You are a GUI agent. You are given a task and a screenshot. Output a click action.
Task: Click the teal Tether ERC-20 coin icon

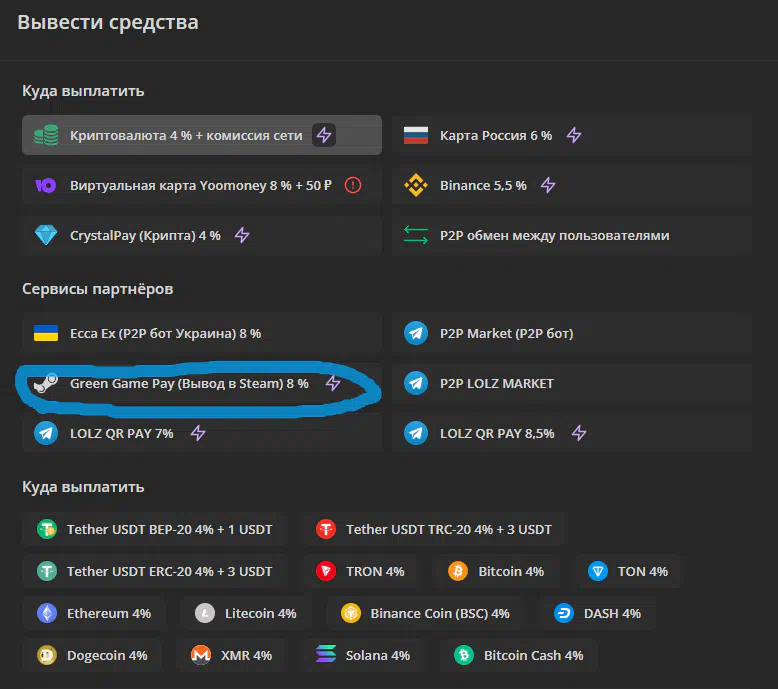pos(47,571)
